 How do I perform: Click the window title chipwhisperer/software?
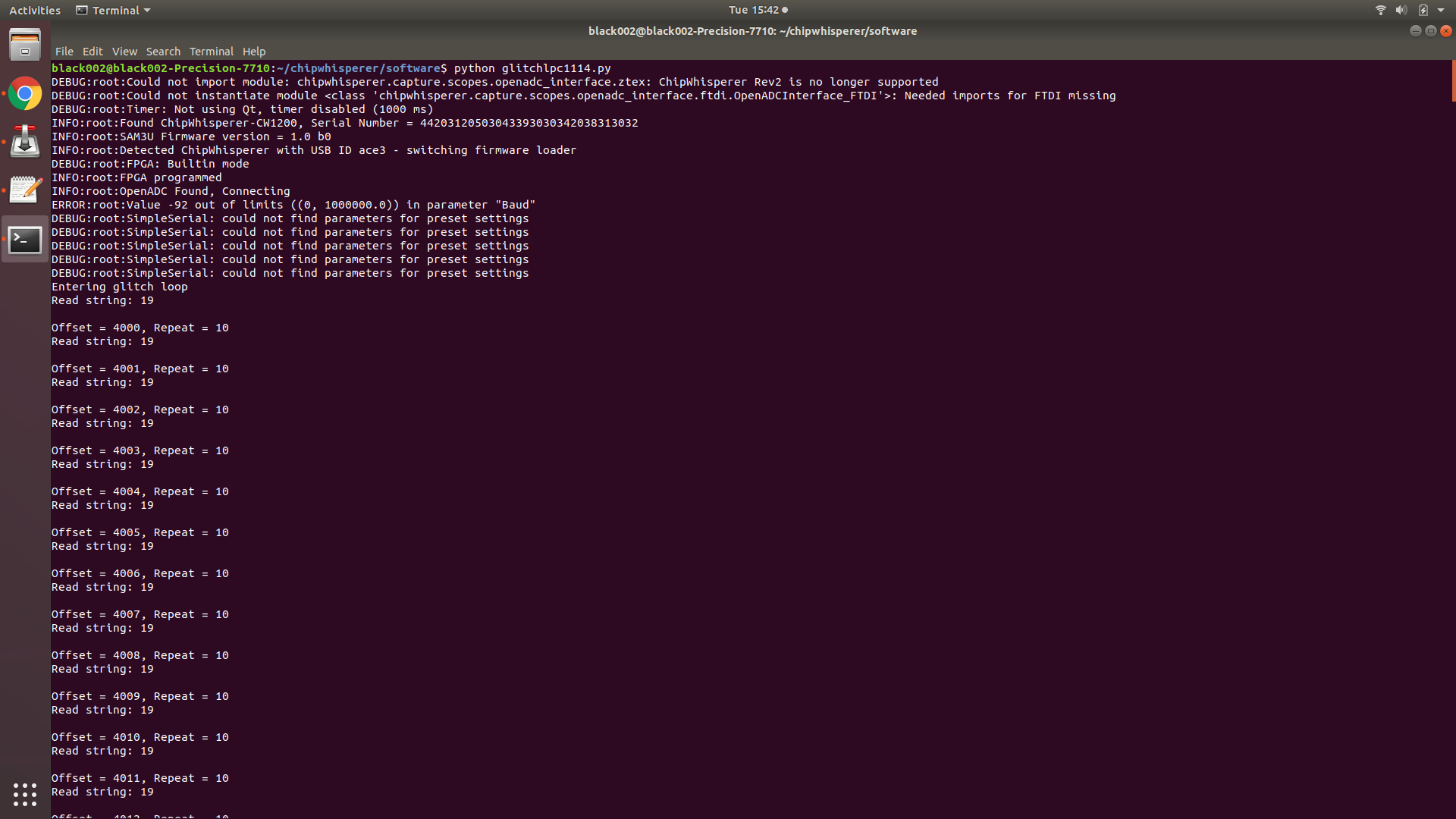point(752,31)
